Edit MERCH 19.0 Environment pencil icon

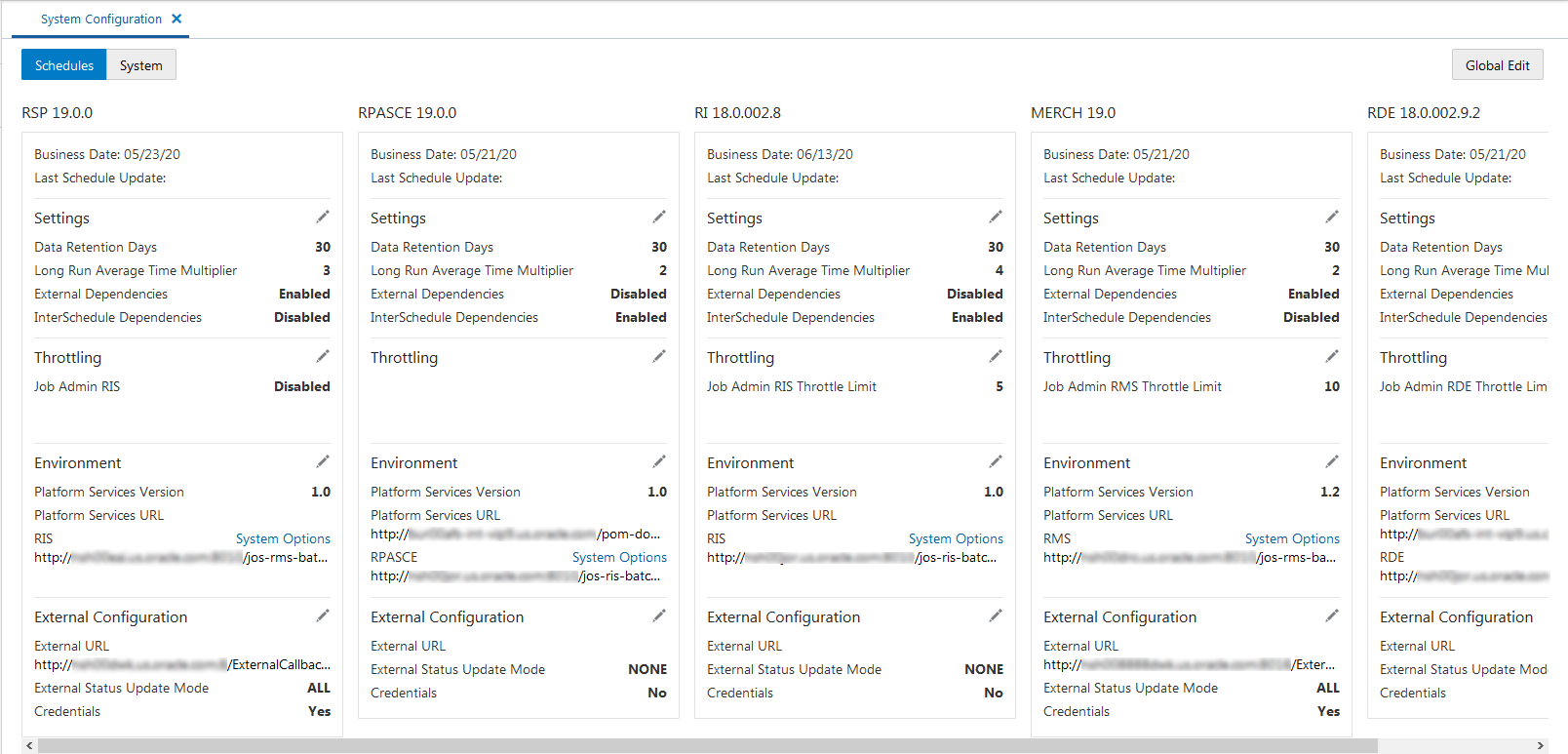1332,461
